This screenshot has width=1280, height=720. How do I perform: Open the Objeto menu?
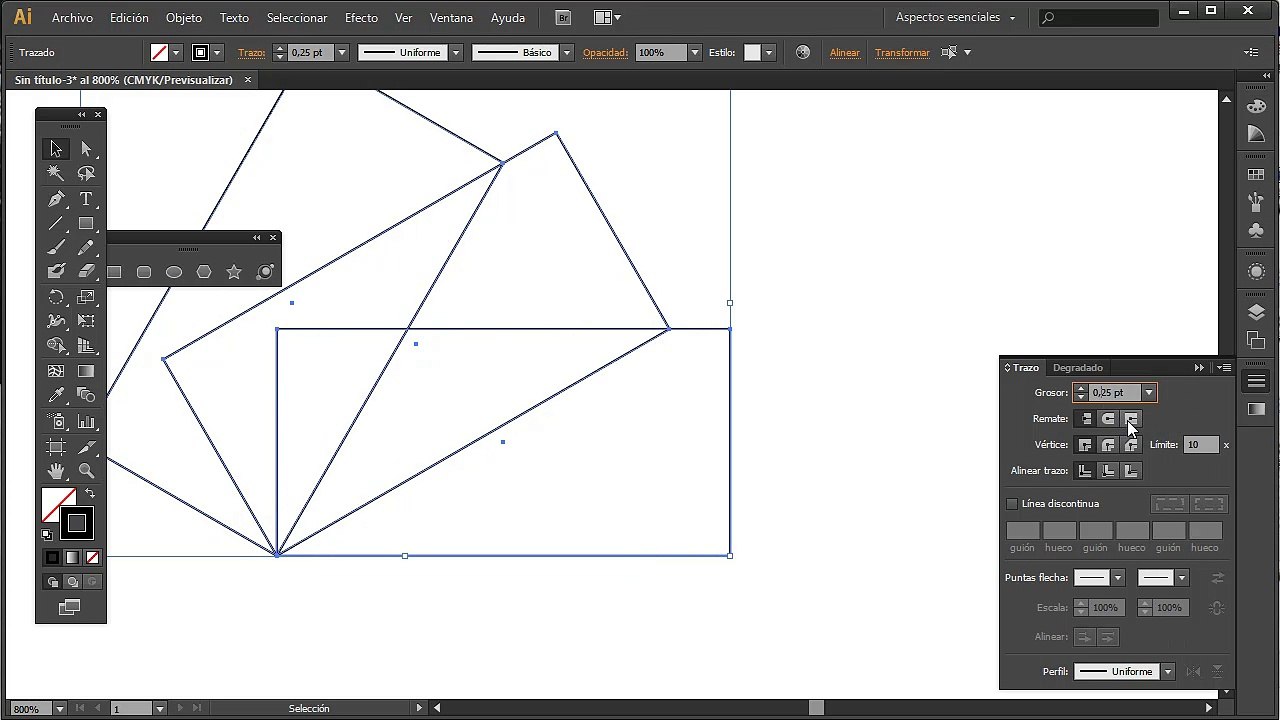click(184, 18)
